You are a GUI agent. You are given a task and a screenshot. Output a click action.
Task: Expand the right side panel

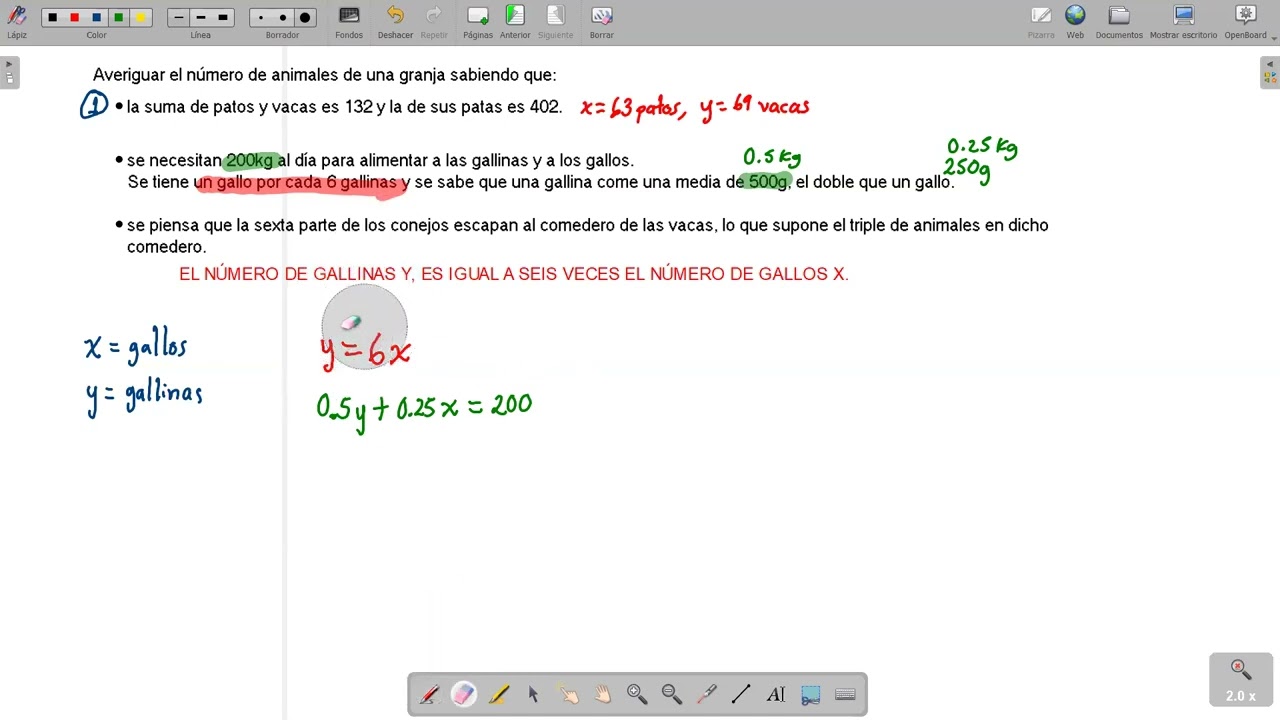[x=1270, y=72]
